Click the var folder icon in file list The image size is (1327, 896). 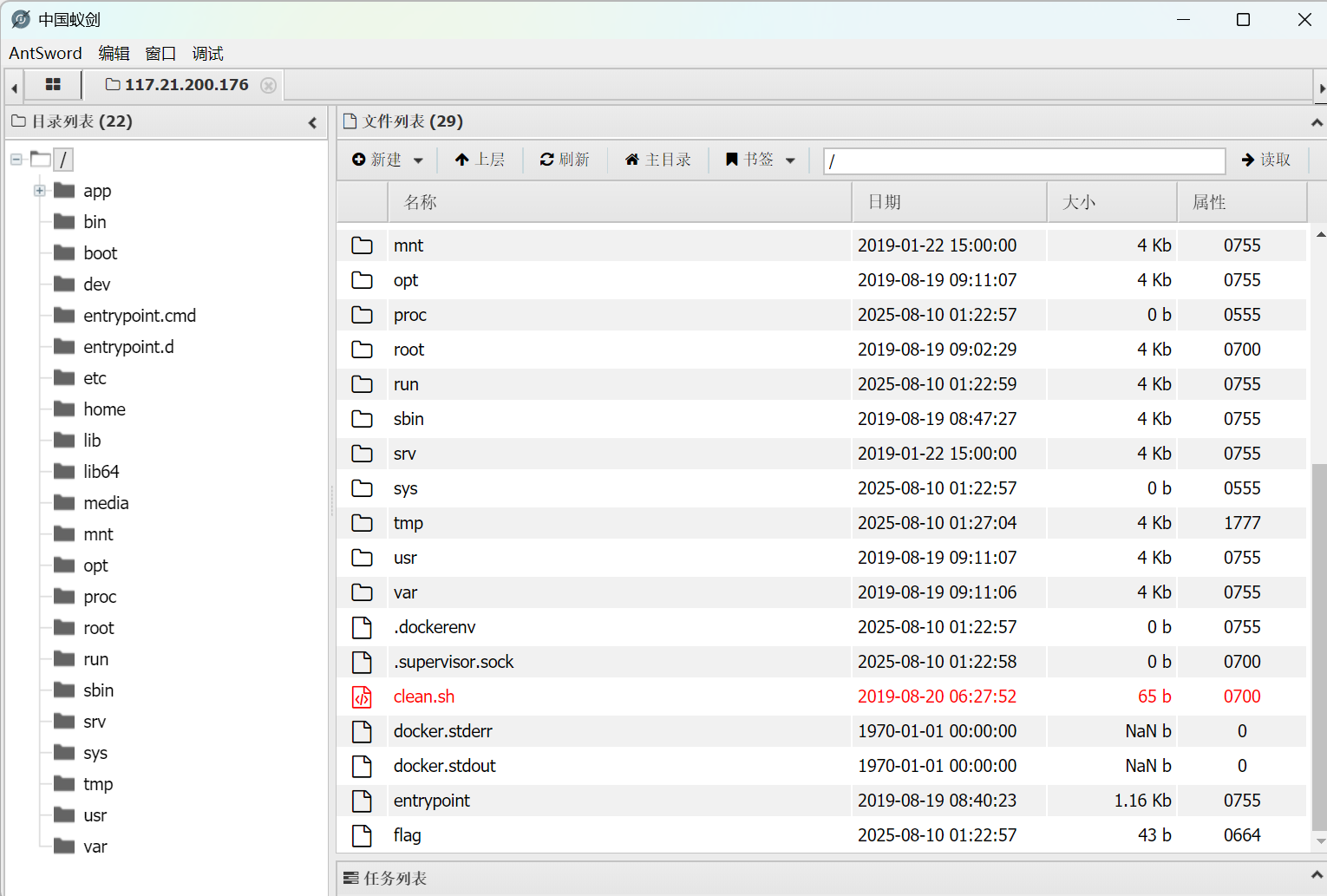[362, 592]
